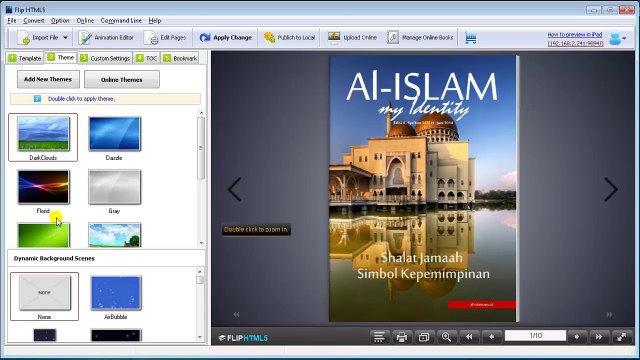This screenshot has height=360, width=640.
Task: Expand the Import File dropdown arrow
Action: coord(65,38)
